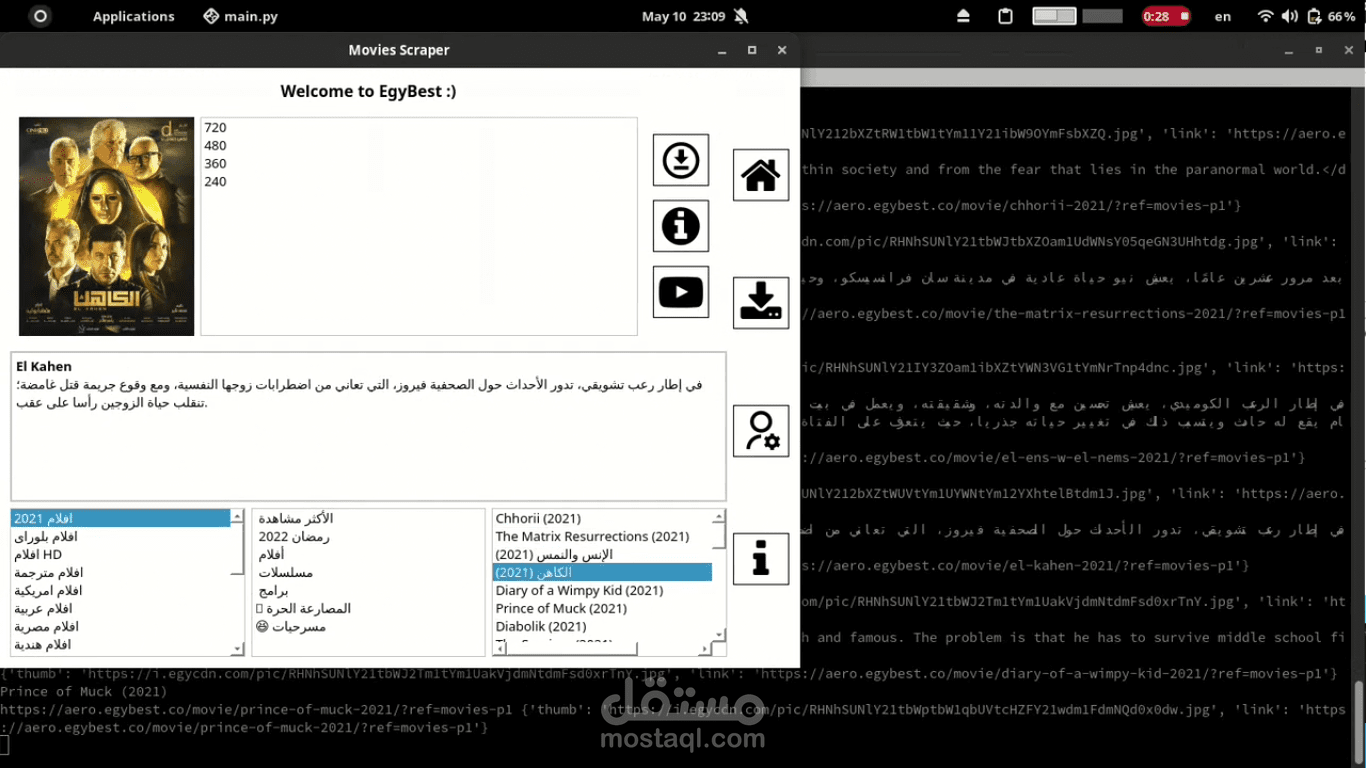Select Chhorii (2021) movie
The width and height of the screenshot is (1366, 768).
click(x=603, y=518)
